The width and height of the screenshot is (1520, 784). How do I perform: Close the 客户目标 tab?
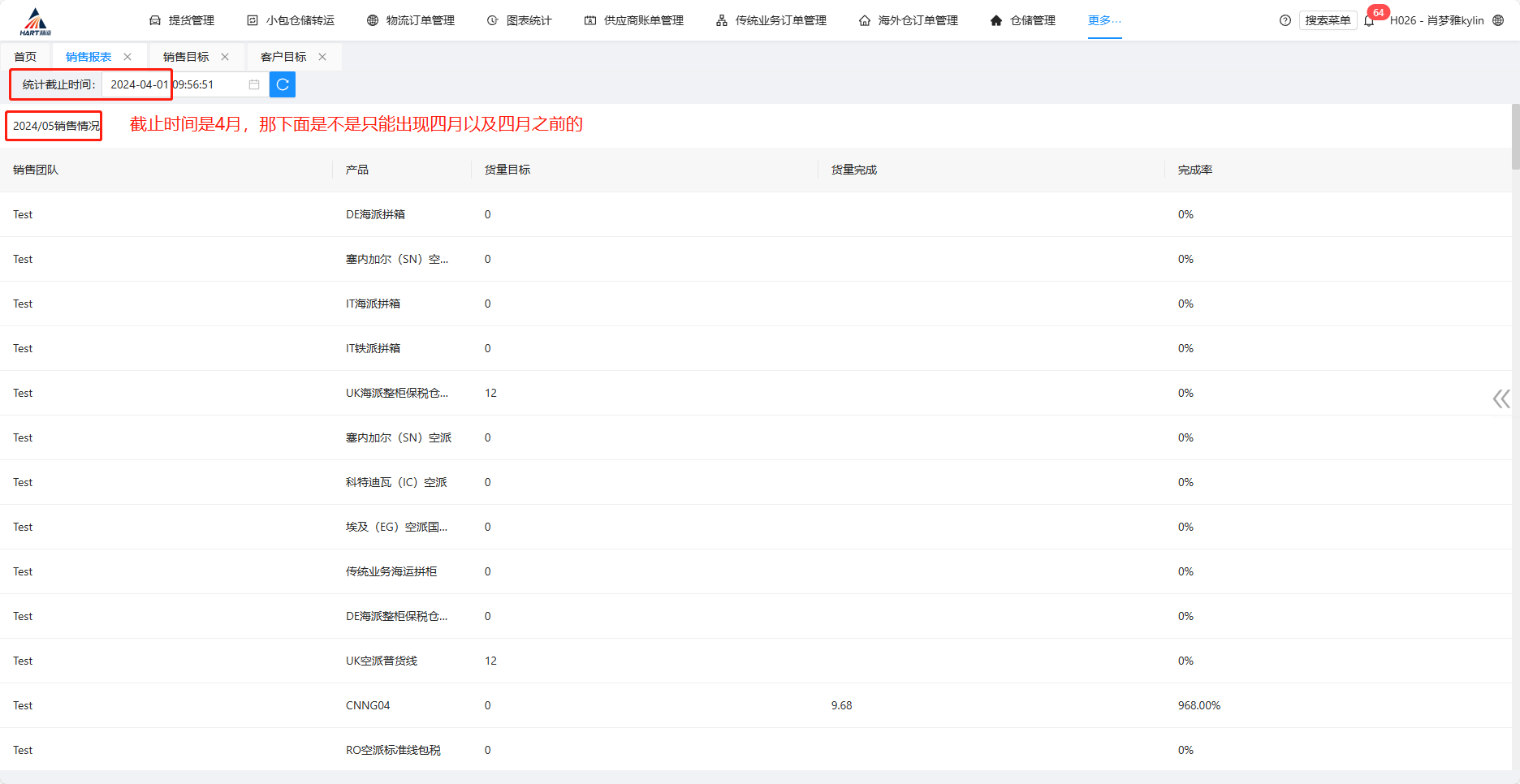(x=322, y=57)
